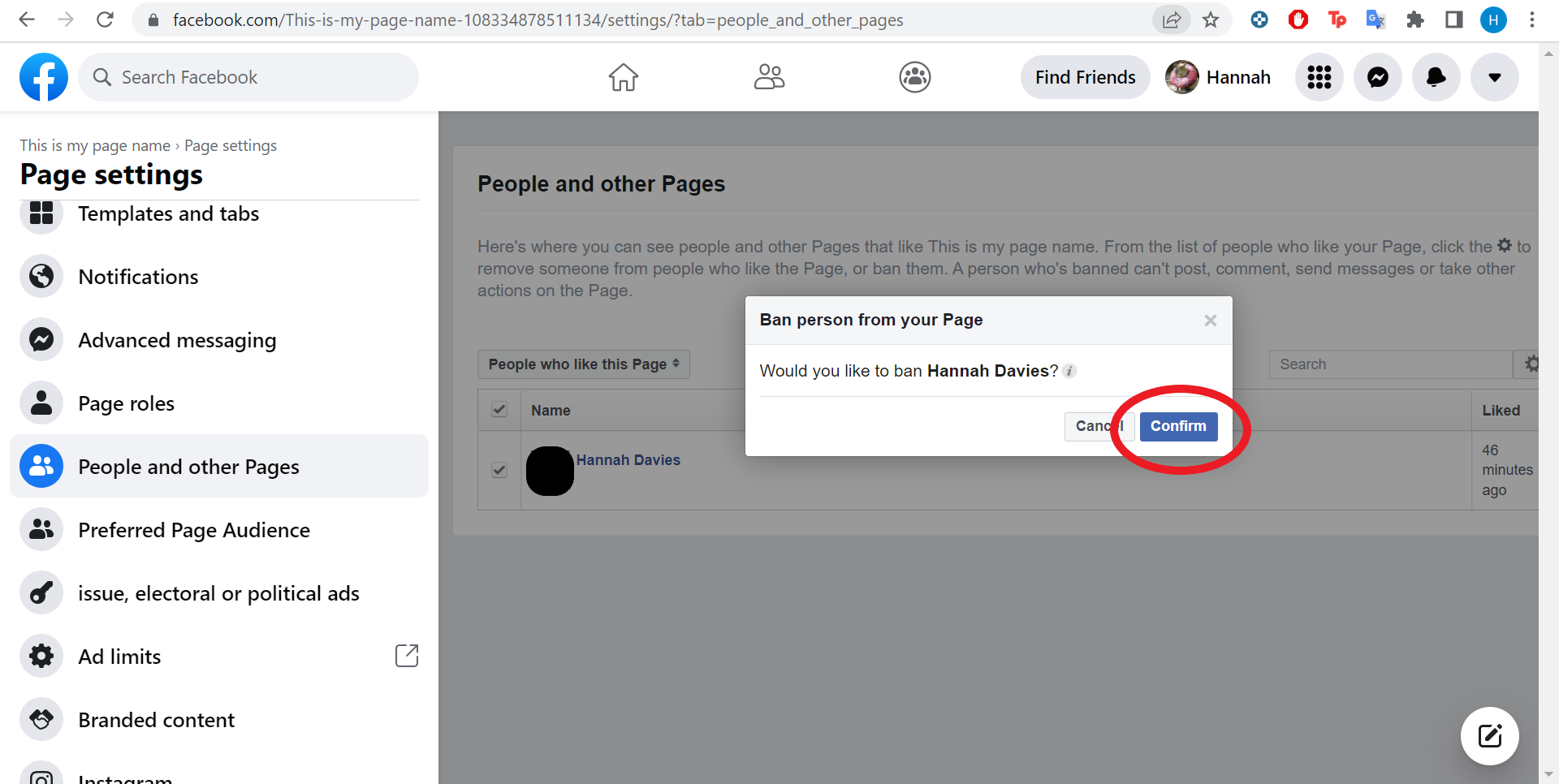Open Page roles settings
The height and width of the screenshot is (784, 1559).
tap(219, 403)
